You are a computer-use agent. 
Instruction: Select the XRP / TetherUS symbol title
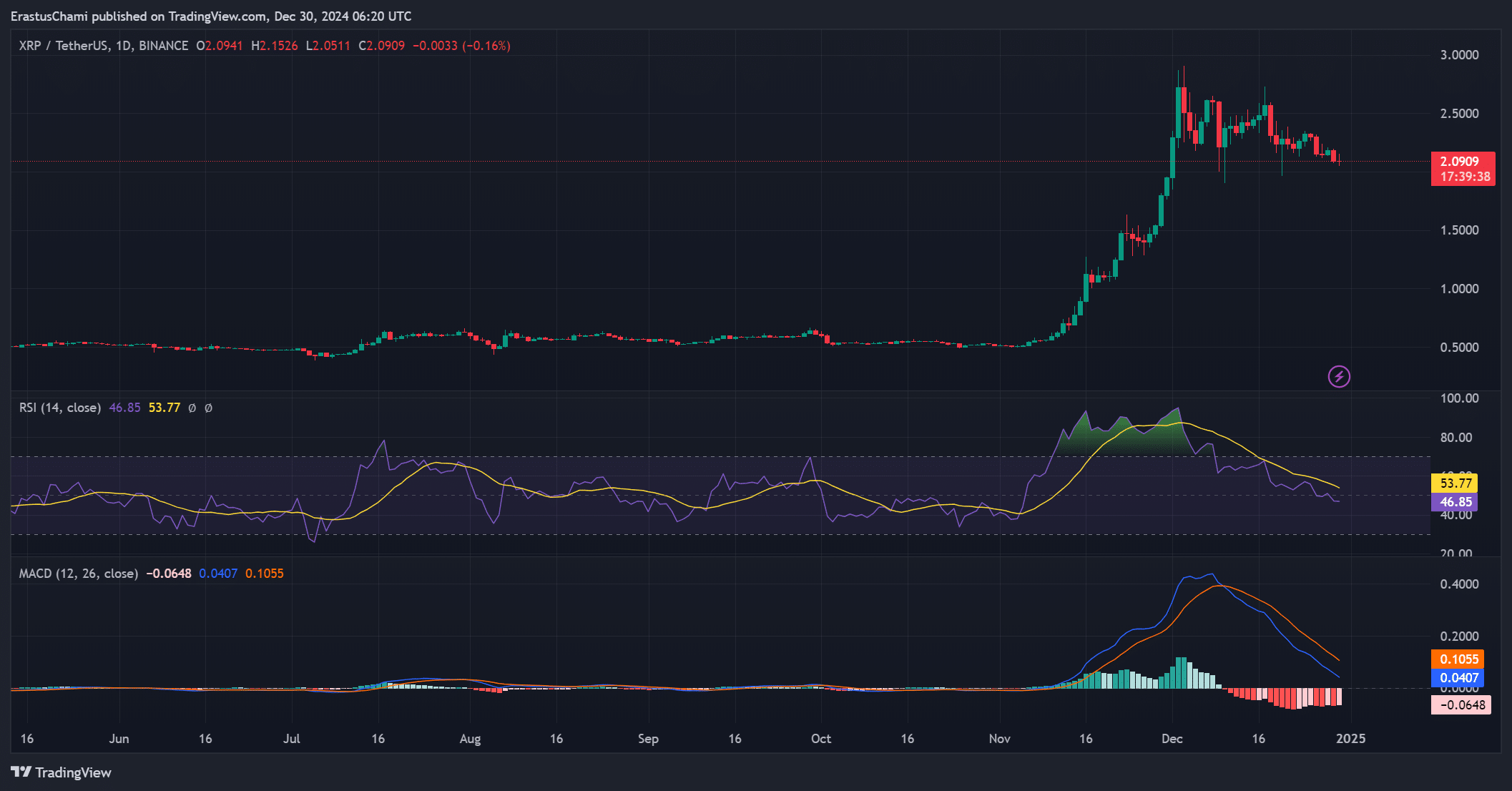[x=104, y=46]
